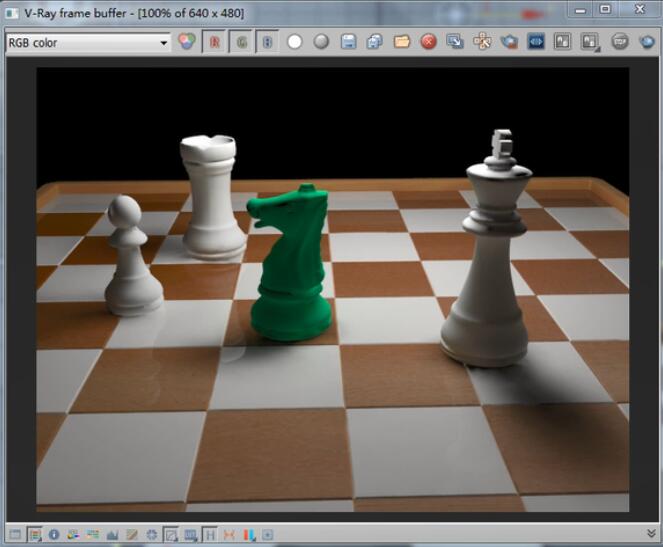Toggle the color bars icon with flyout
The width and height of the screenshot is (663, 547).
35,535
